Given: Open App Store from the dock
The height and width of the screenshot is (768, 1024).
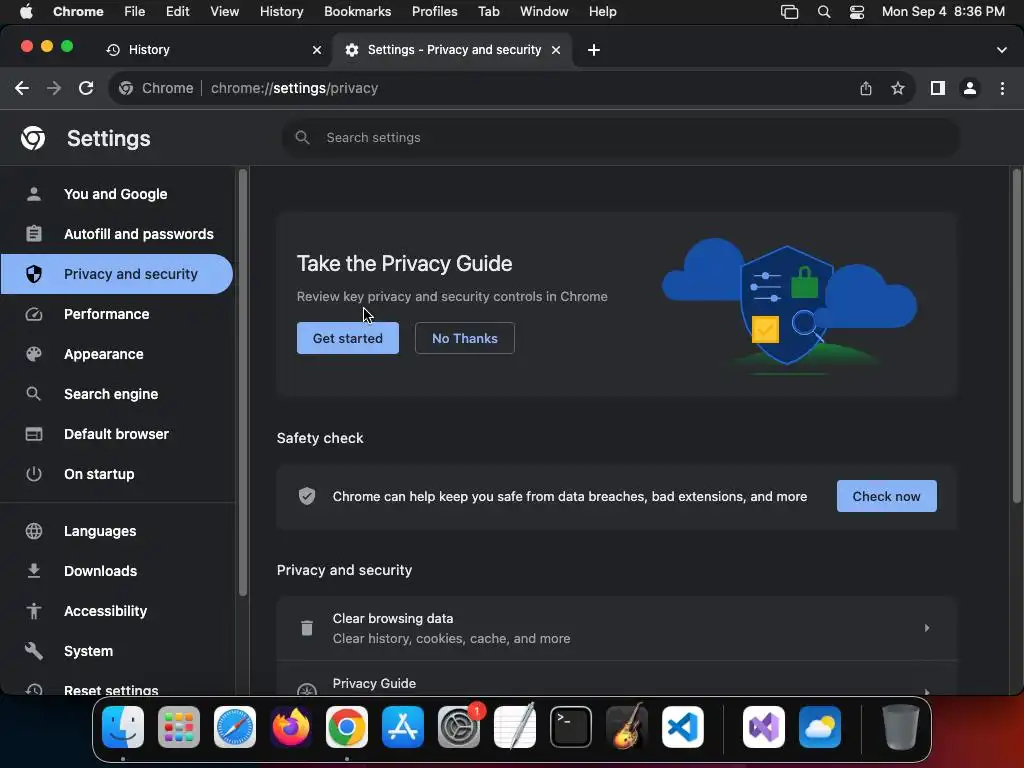Looking at the screenshot, I should [403, 727].
